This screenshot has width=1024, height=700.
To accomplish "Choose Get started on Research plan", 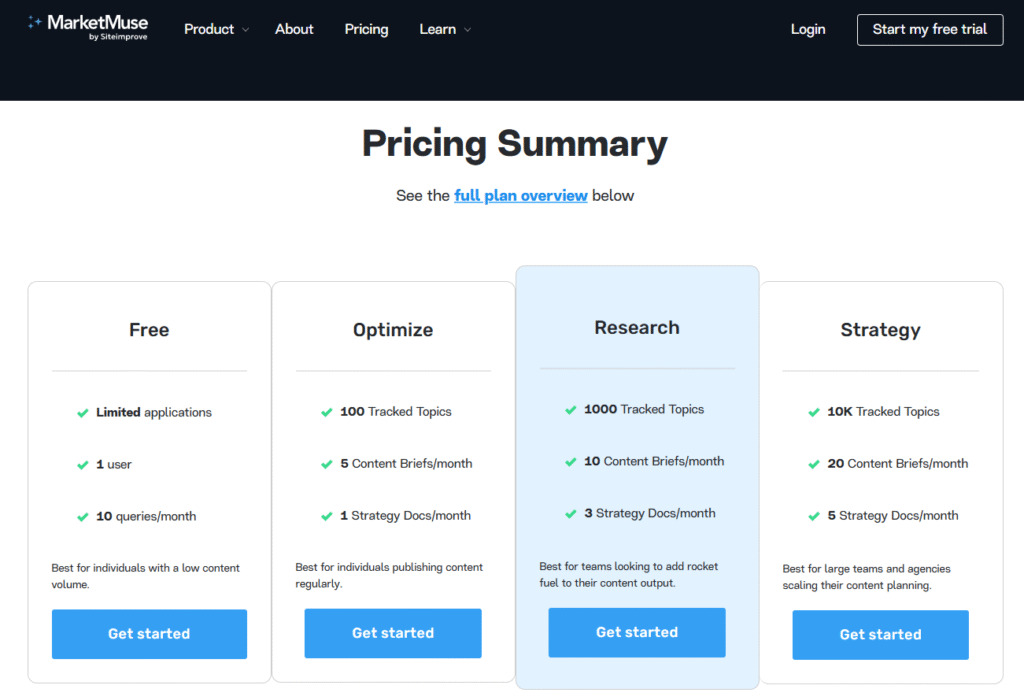I will (637, 632).
